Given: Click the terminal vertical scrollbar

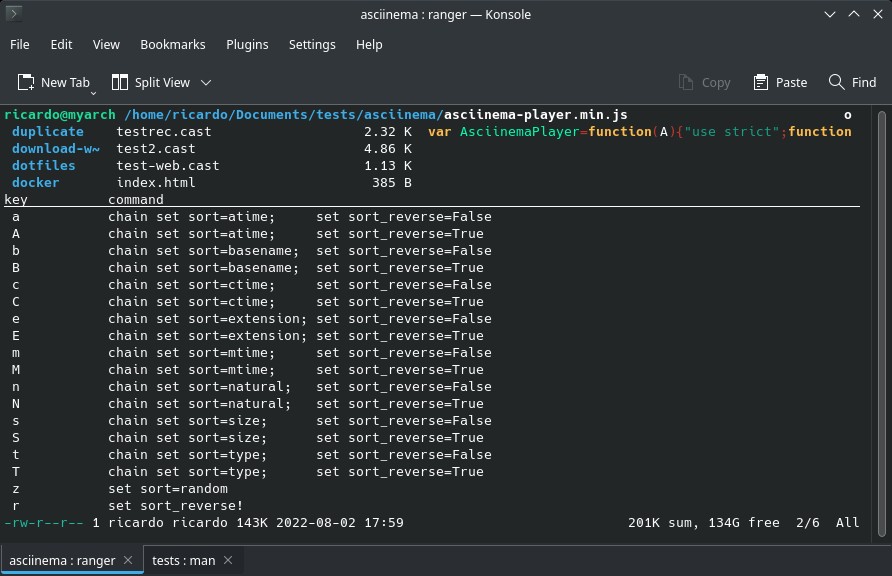Looking at the screenshot, I should pos(882,324).
